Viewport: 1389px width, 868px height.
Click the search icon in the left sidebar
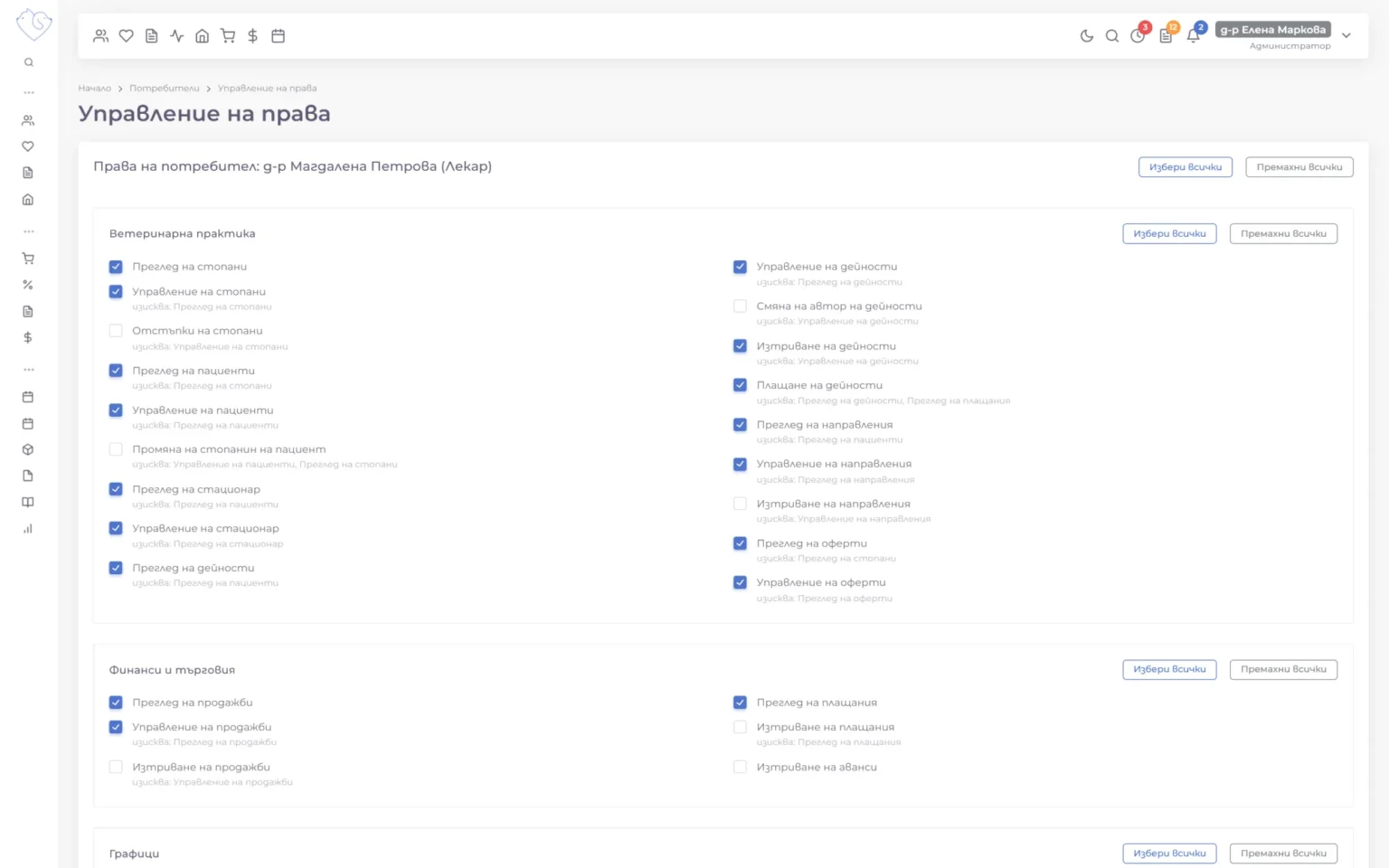29,62
